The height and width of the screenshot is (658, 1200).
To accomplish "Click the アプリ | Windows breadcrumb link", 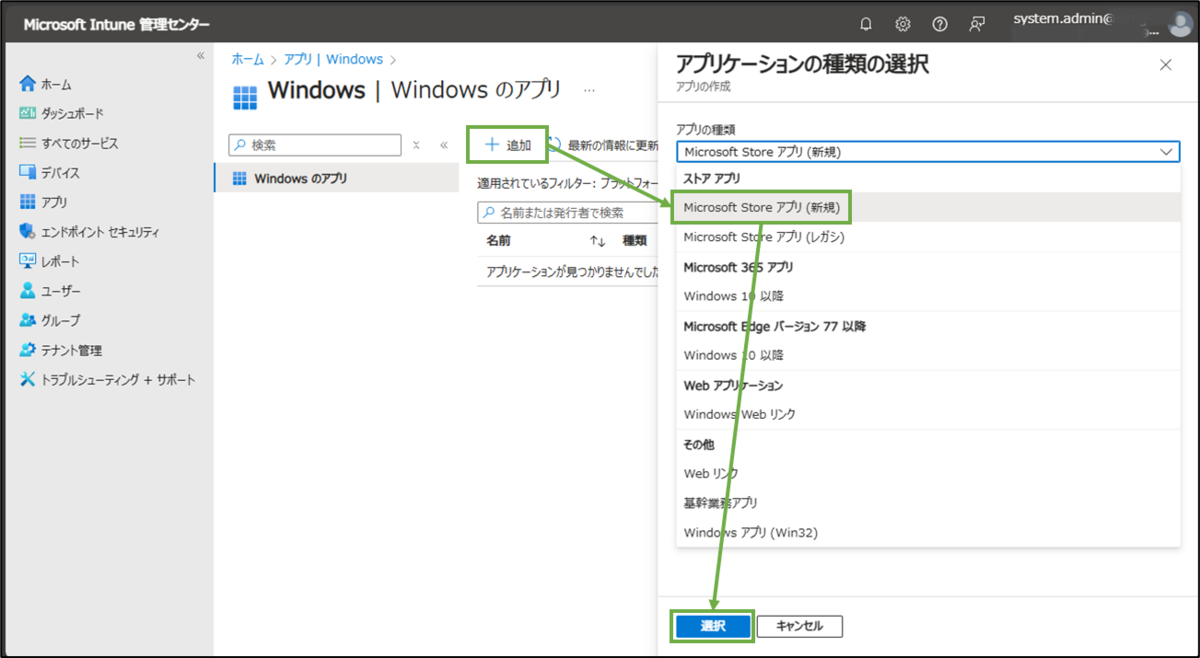I will pos(334,60).
